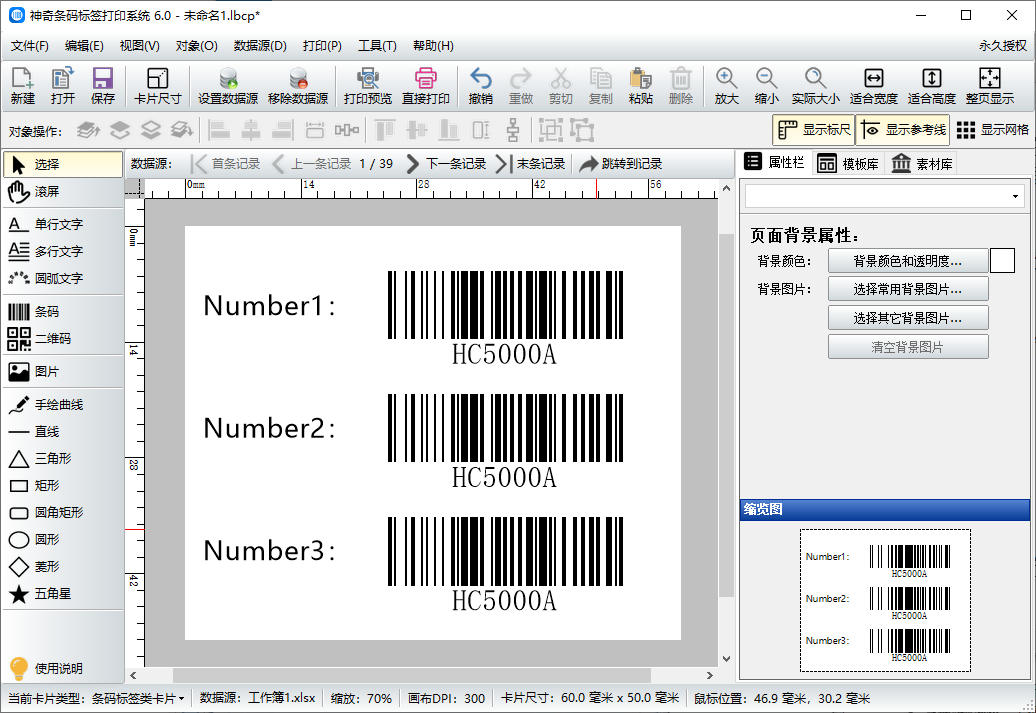Click the canvas horizontal scrollbar
This screenshot has height=713, width=1036.
(x=411, y=675)
